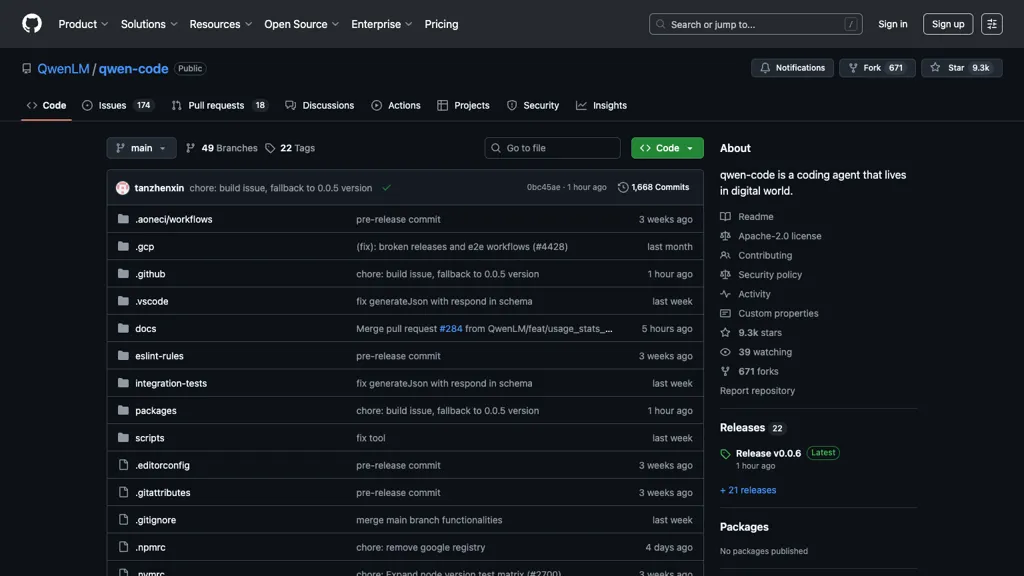The image size is (1024, 576).
Task: Click the Apache-2.0 license scales icon
Action: (x=726, y=236)
